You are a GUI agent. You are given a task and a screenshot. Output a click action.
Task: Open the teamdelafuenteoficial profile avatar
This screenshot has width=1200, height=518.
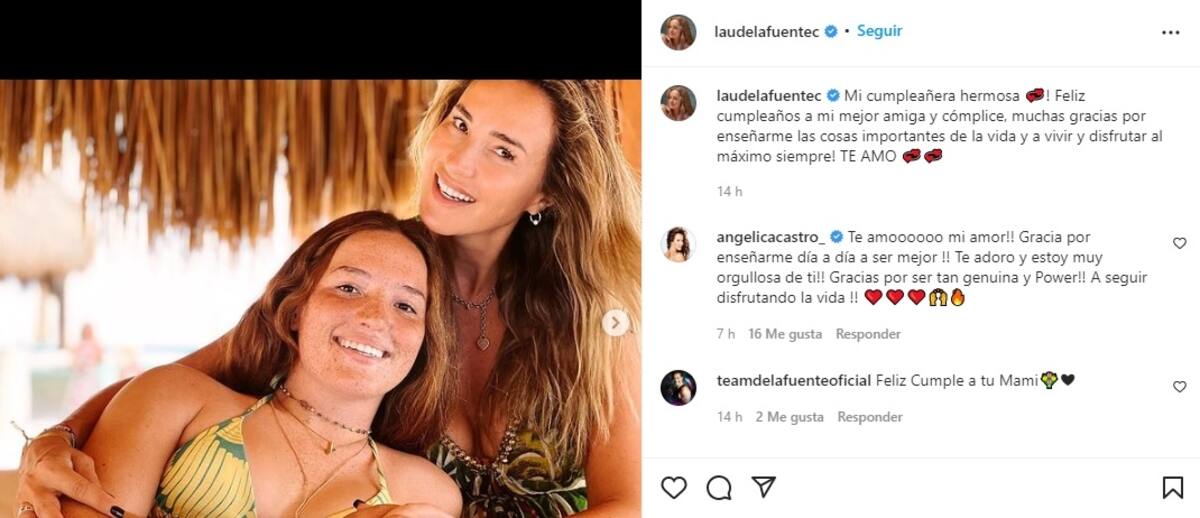[678, 387]
